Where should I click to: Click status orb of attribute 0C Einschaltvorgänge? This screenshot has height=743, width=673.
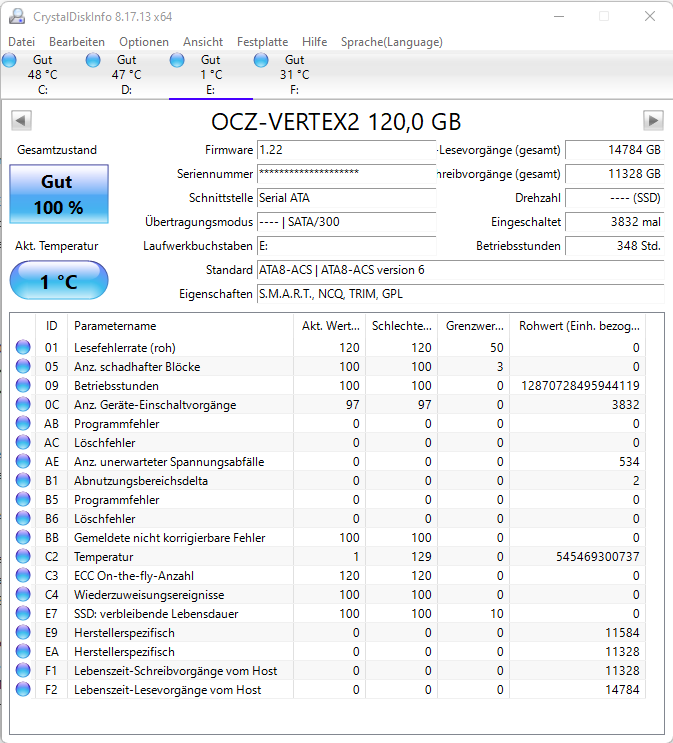tap(23, 404)
